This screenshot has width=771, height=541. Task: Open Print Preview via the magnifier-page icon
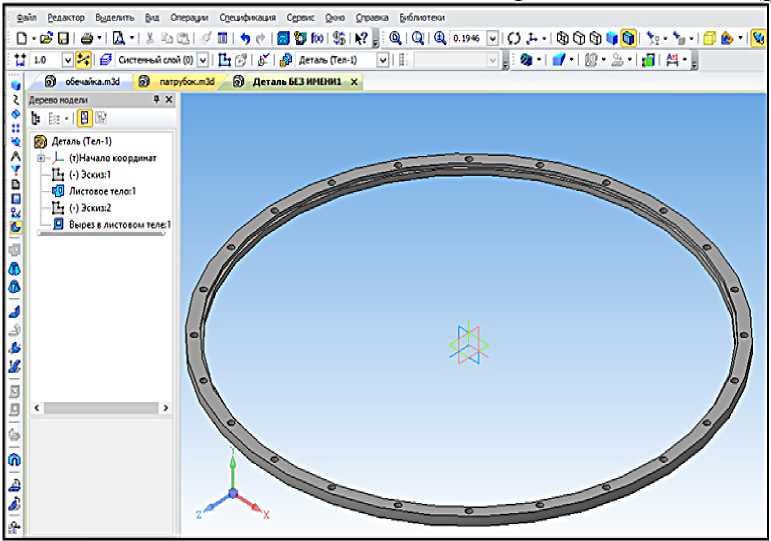(x=119, y=38)
